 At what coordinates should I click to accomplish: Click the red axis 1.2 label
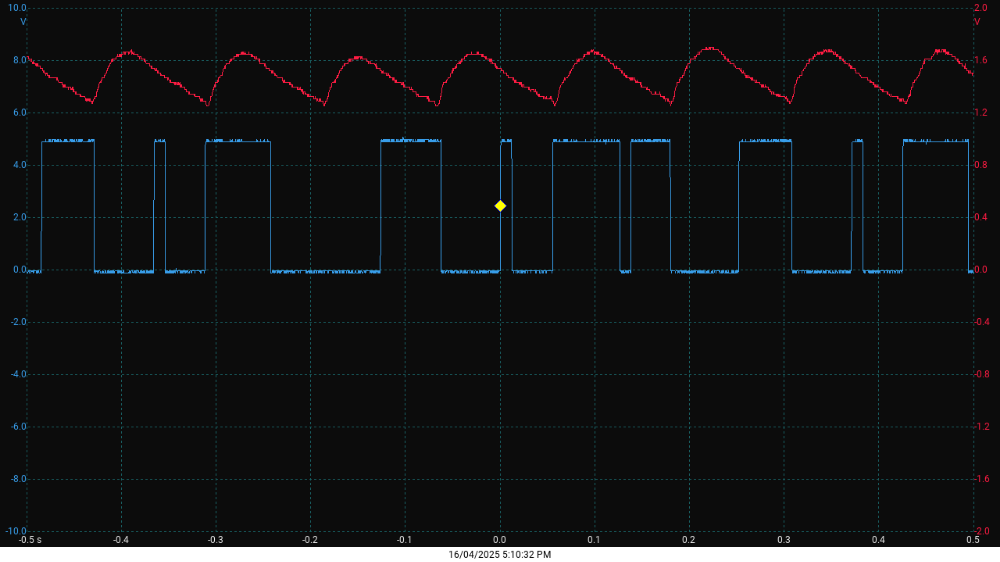pyautogui.click(x=982, y=113)
